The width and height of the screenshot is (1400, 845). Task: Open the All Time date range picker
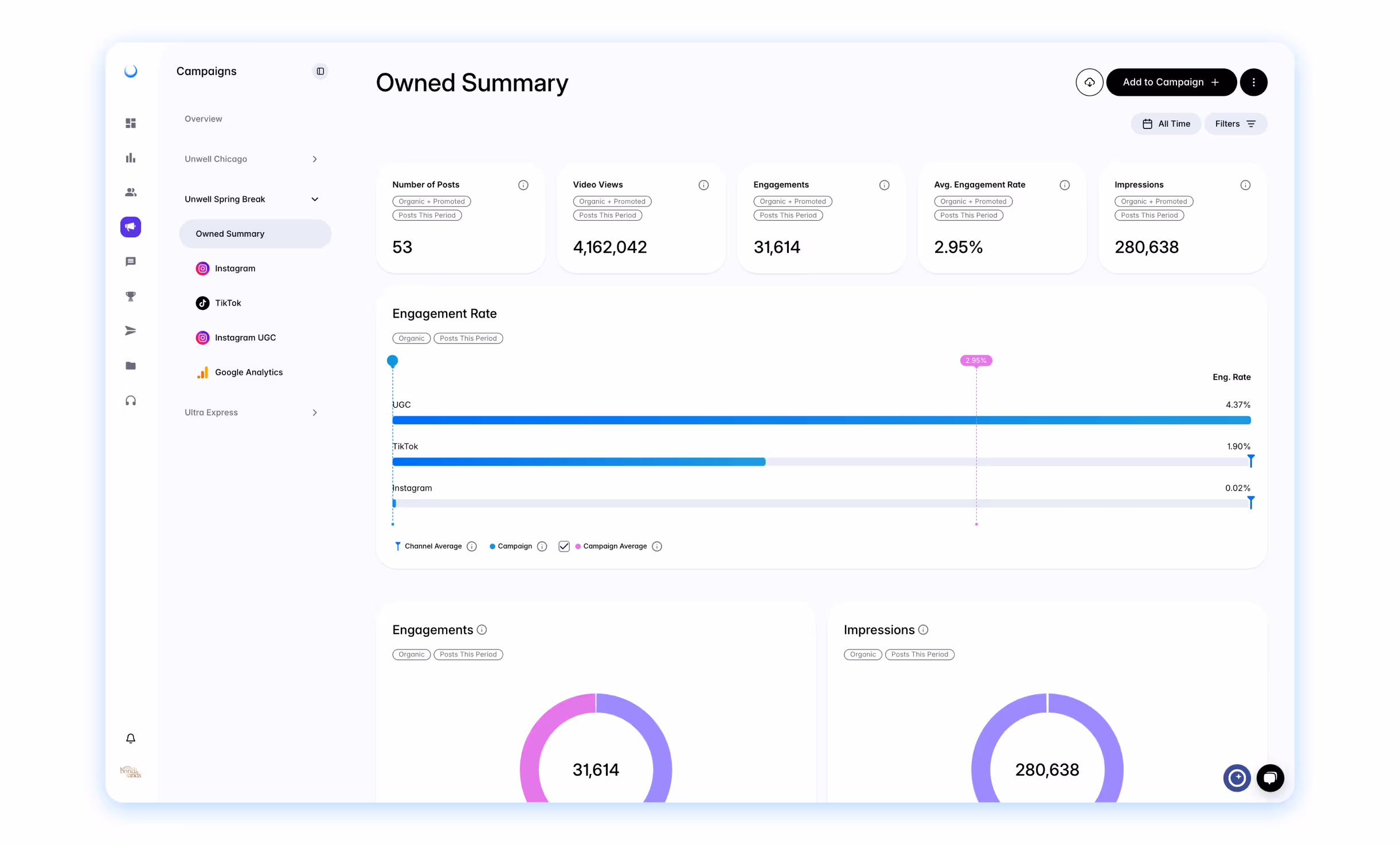click(1166, 124)
